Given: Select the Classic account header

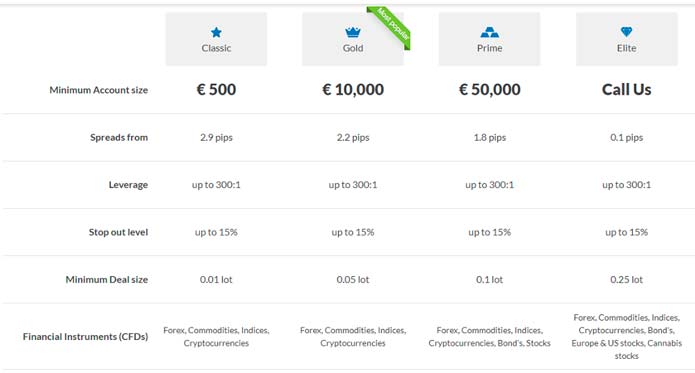Looking at the screenshot, I should (x=216, y=39).
